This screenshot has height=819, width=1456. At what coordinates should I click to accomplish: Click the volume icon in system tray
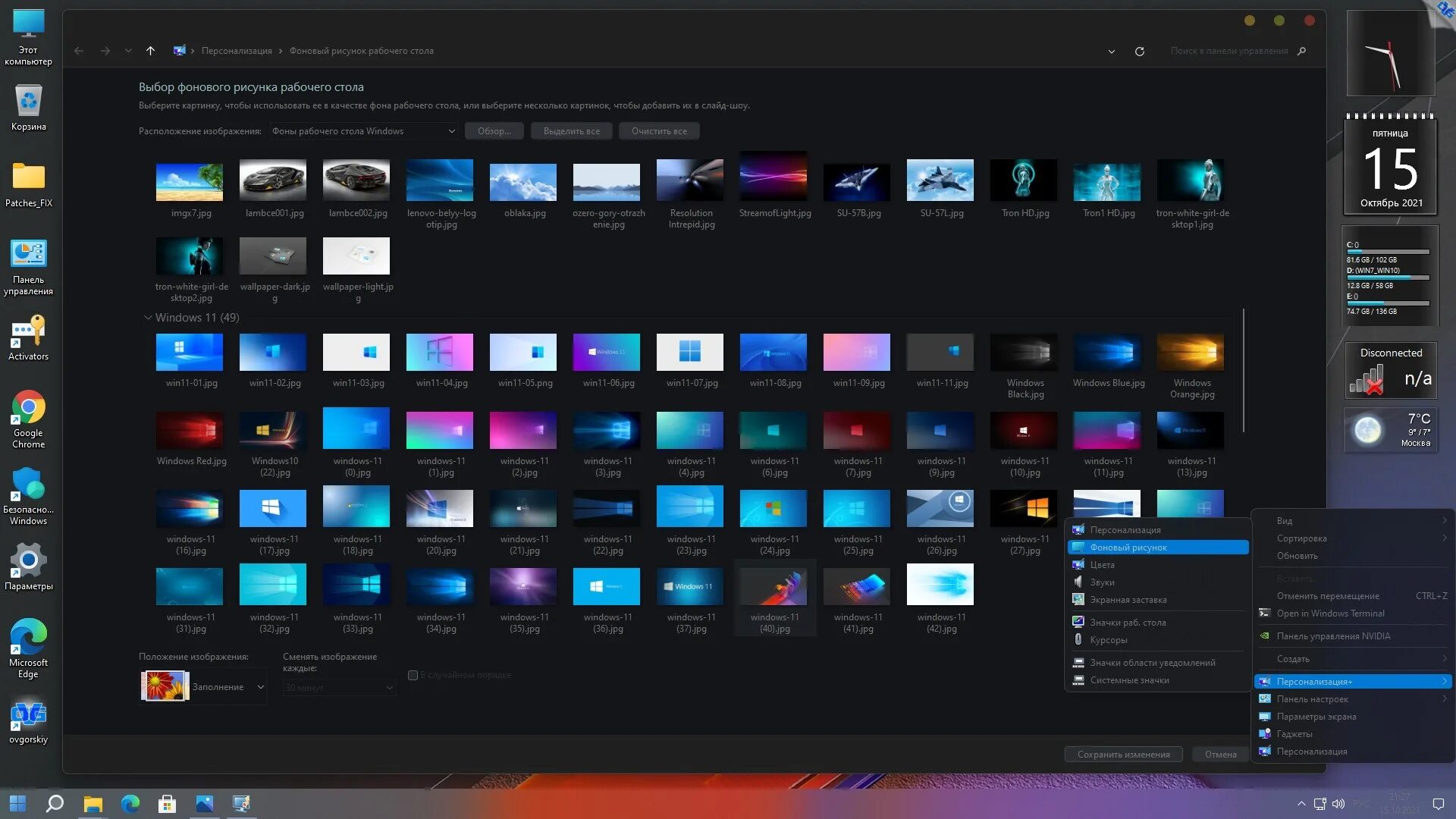click(1338, 804)
